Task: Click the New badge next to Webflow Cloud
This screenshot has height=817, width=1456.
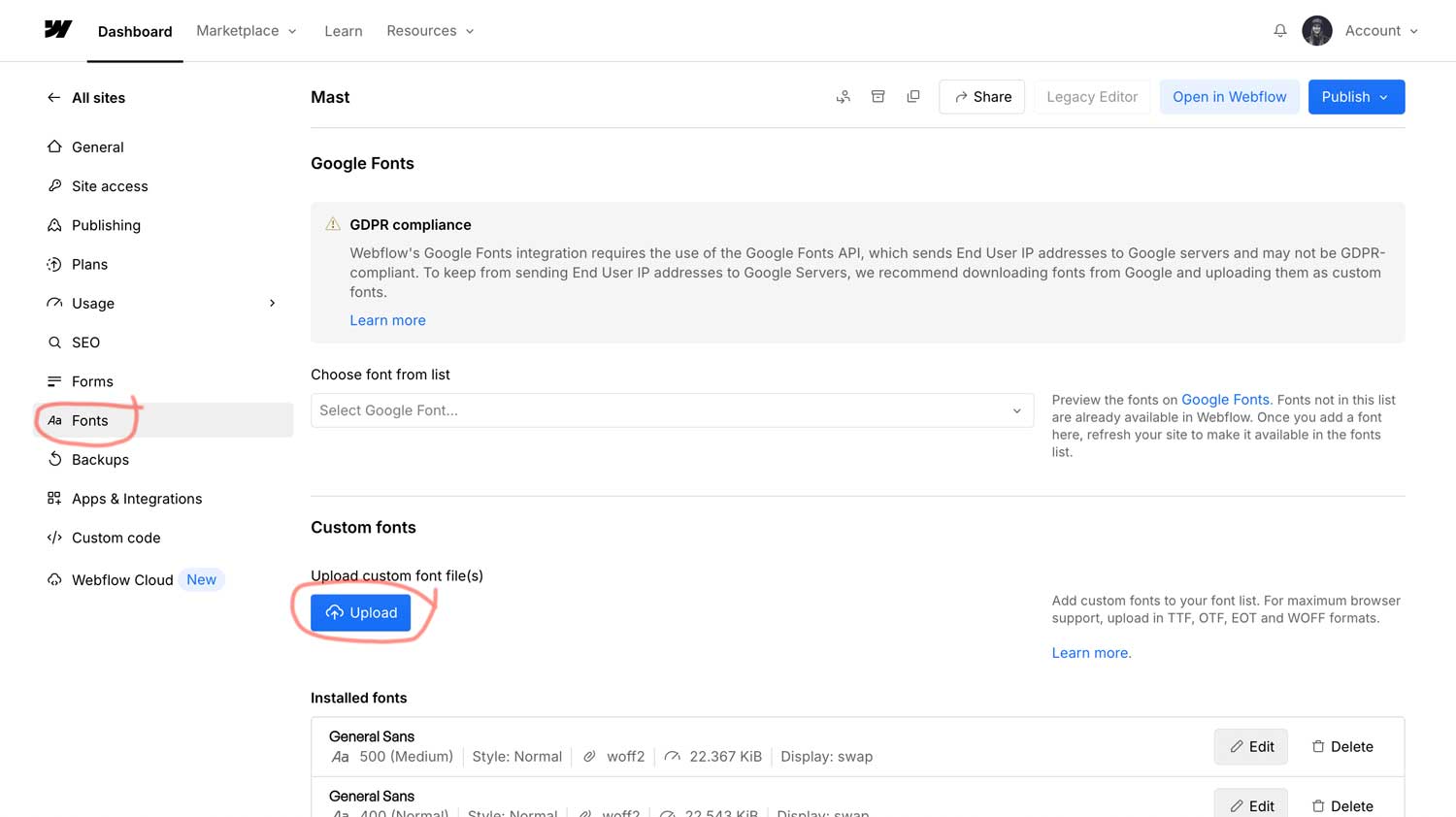Action: pyautogui.click(x=202, y=580)
